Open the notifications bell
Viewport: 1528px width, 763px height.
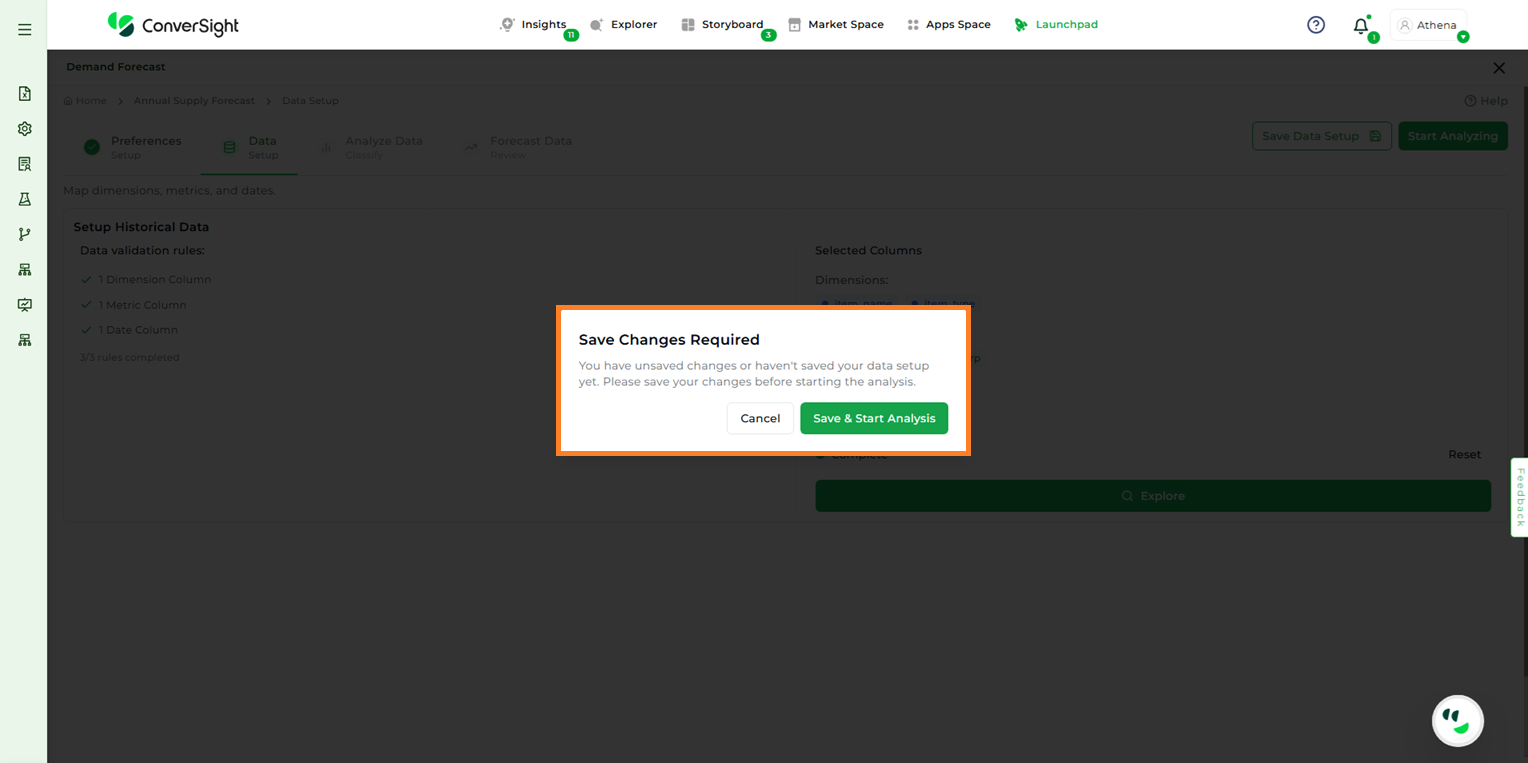(x=1360, y=26)
